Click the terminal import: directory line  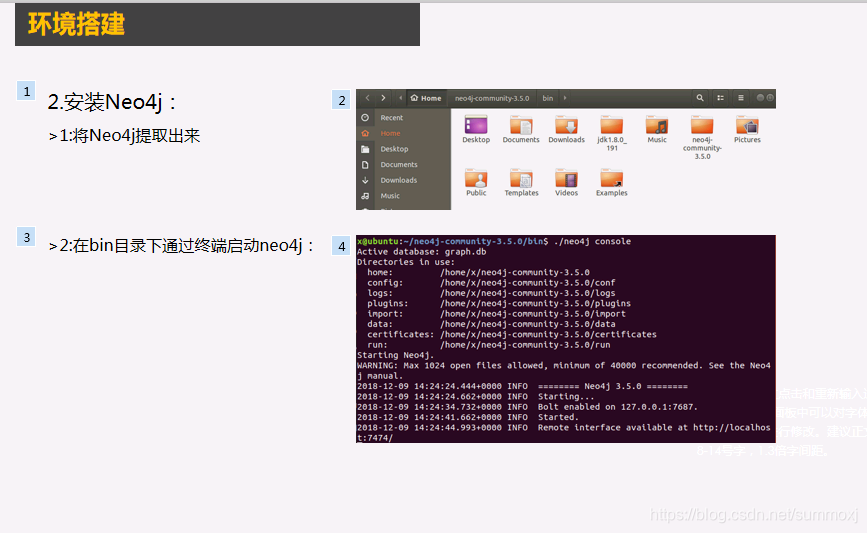tap(497, 313)
